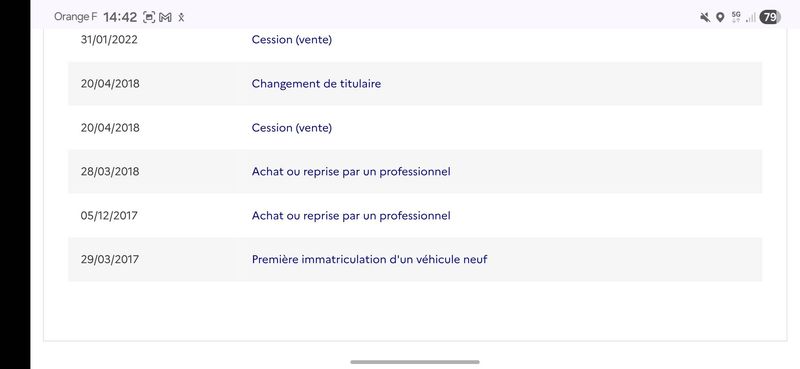
Task: Select the 31/01/2022 date cell
Action: [109, 40]
